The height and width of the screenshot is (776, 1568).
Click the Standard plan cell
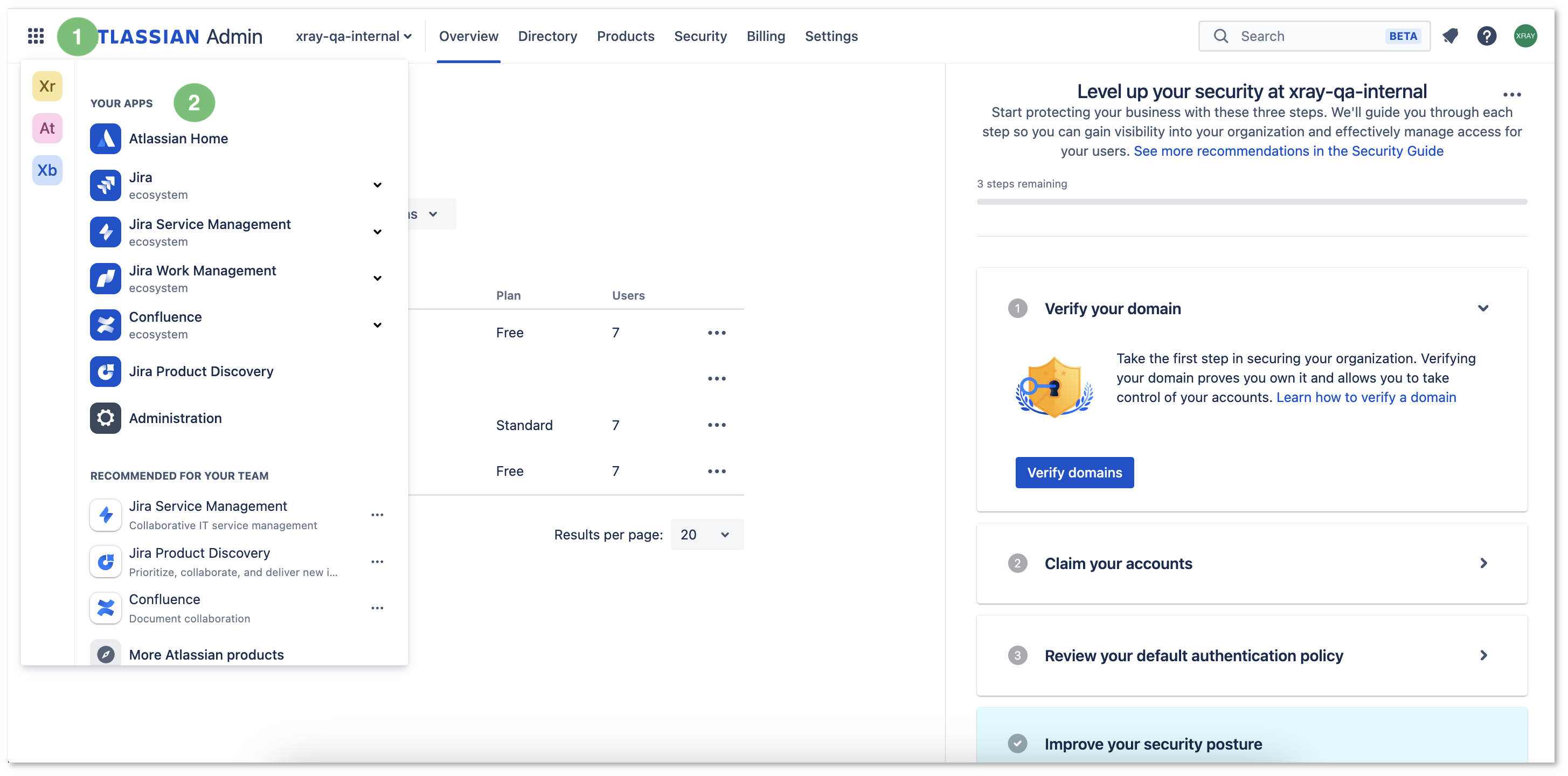(x=524, y=425)
